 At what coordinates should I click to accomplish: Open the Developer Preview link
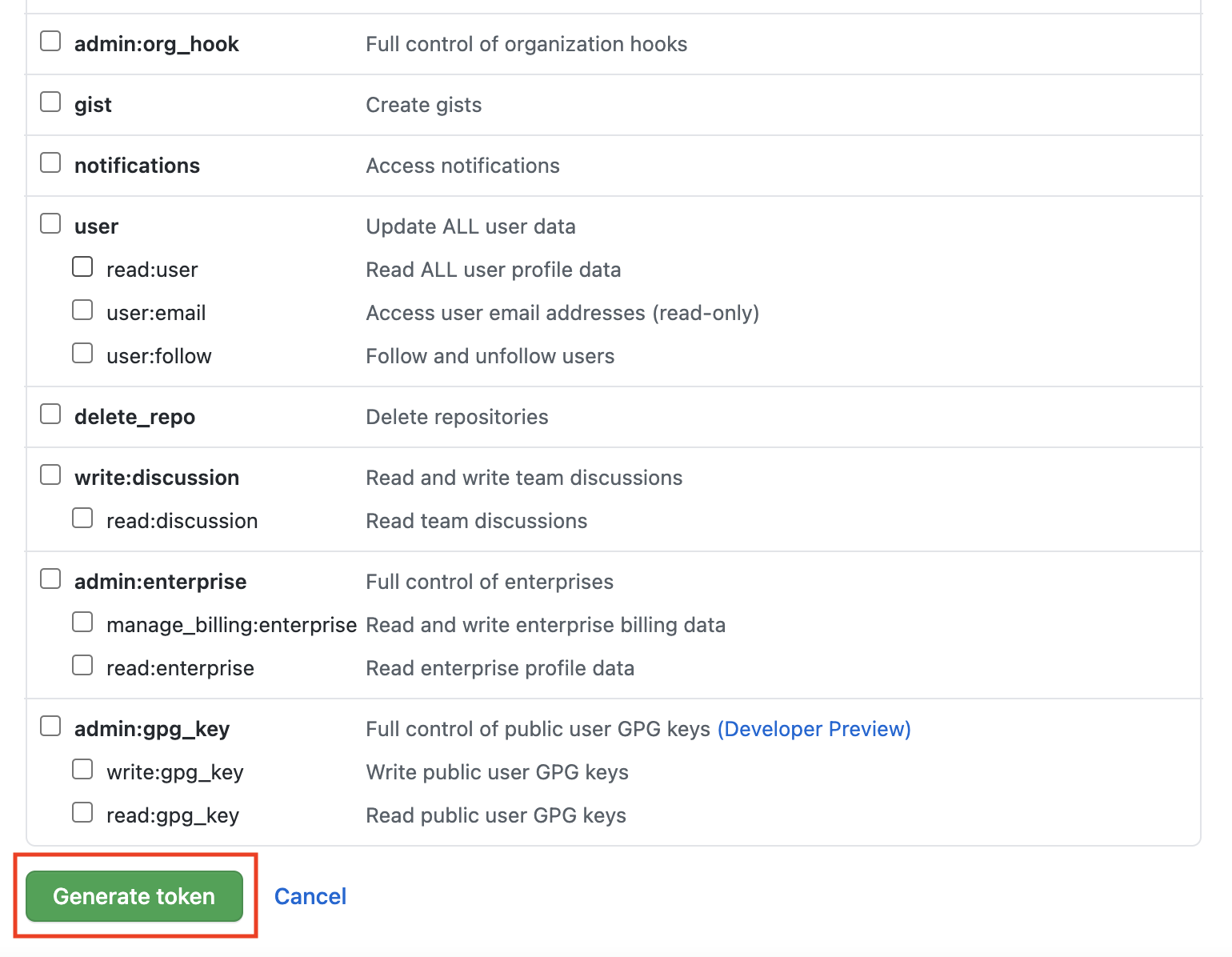click(814, 729)
